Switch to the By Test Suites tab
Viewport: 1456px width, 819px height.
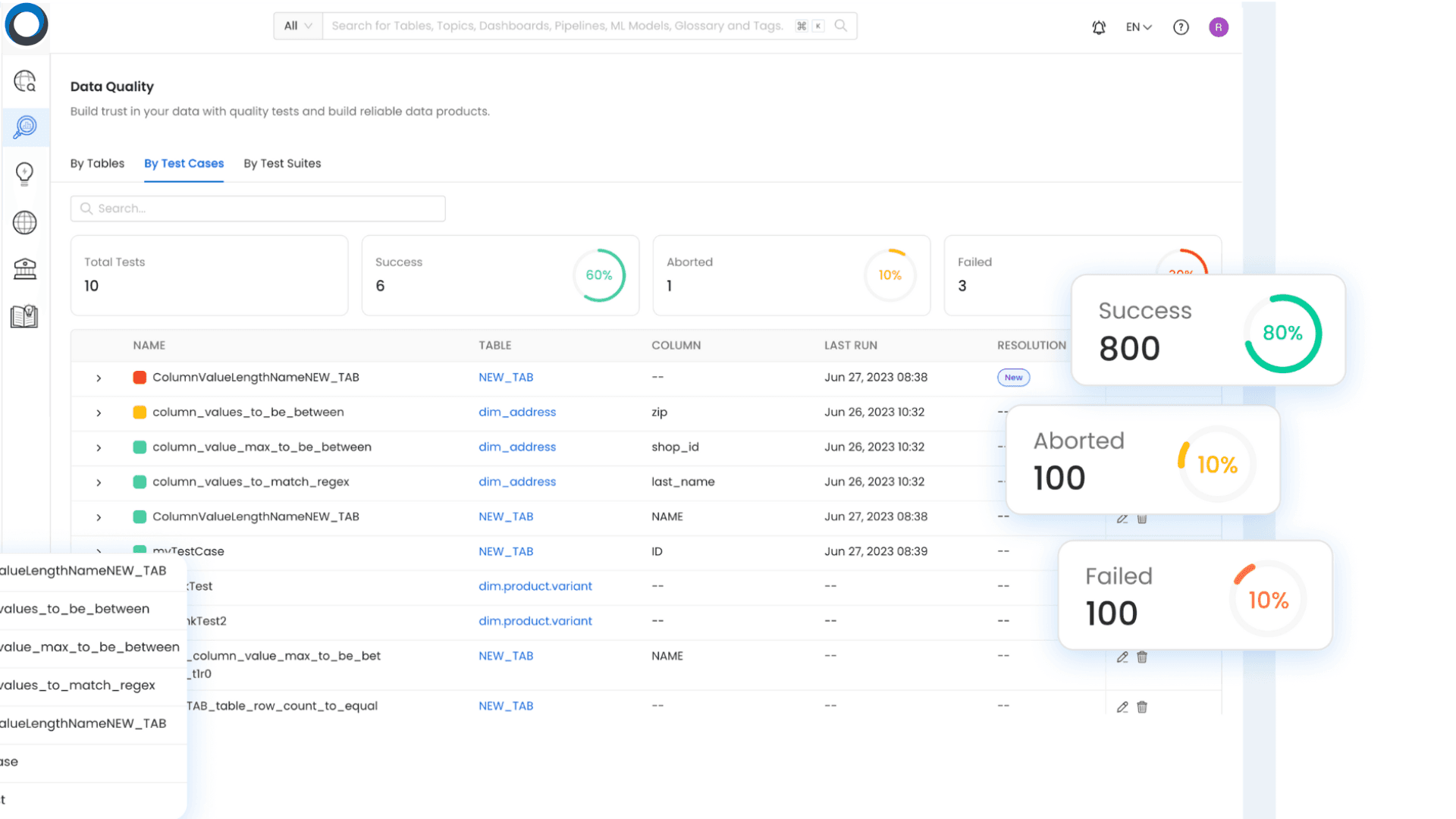pos(282,163)
